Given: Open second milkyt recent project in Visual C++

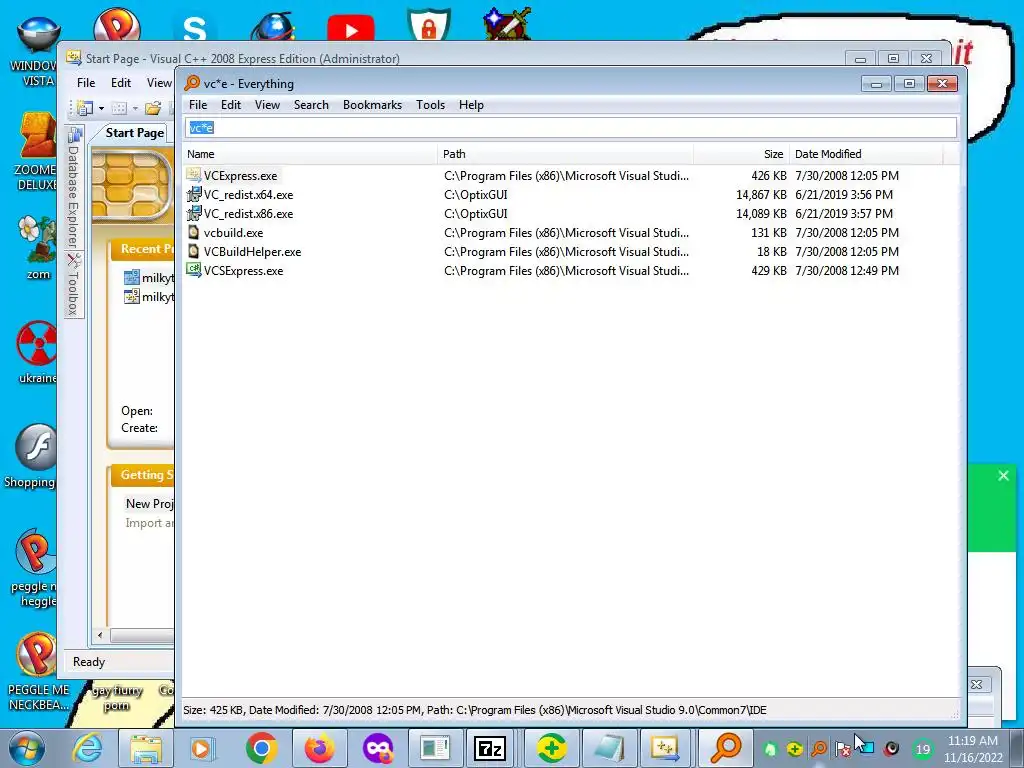Looking at the screenshot, I should (x=149, y=296).
